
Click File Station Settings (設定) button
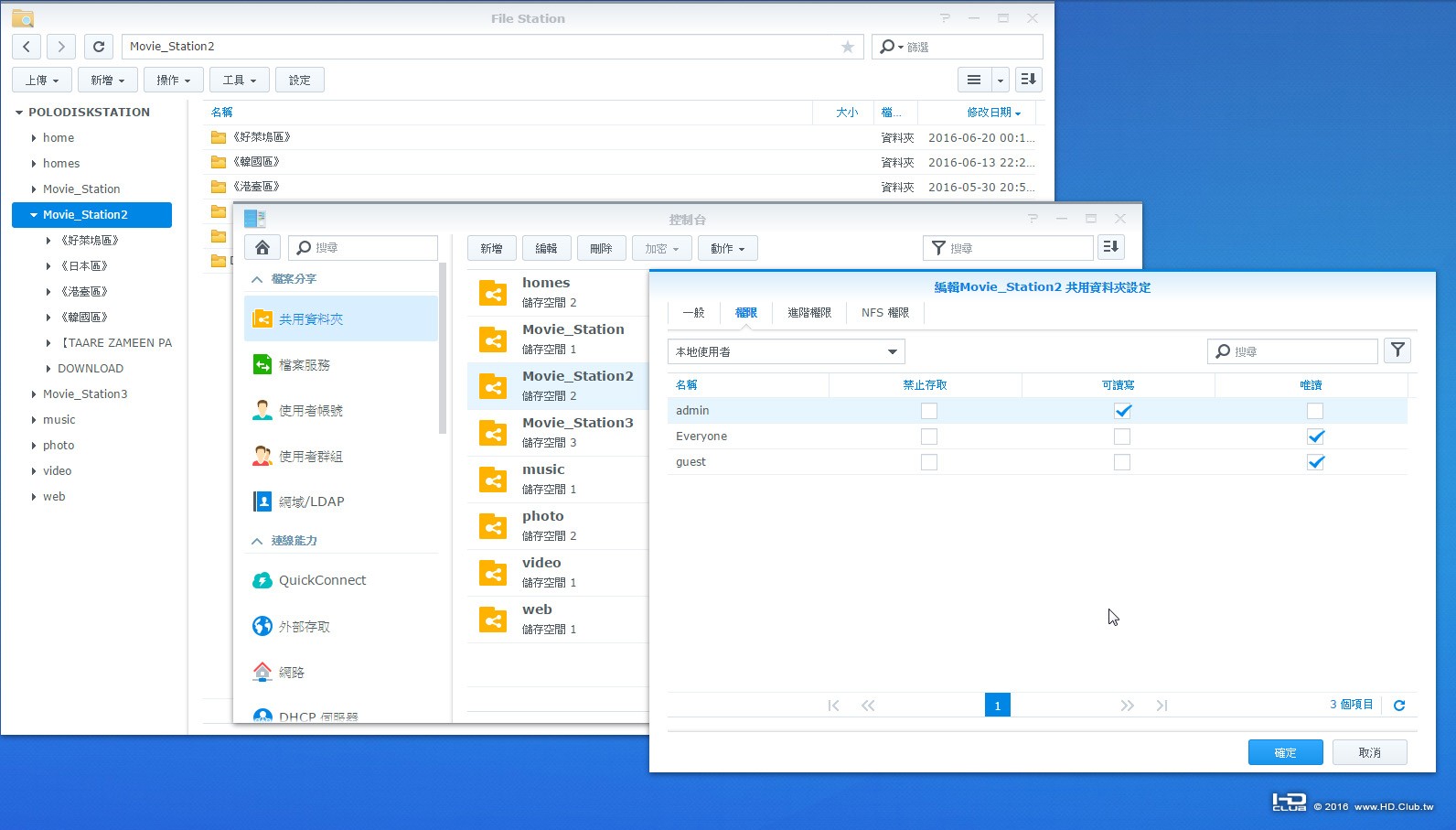[300, 80]
